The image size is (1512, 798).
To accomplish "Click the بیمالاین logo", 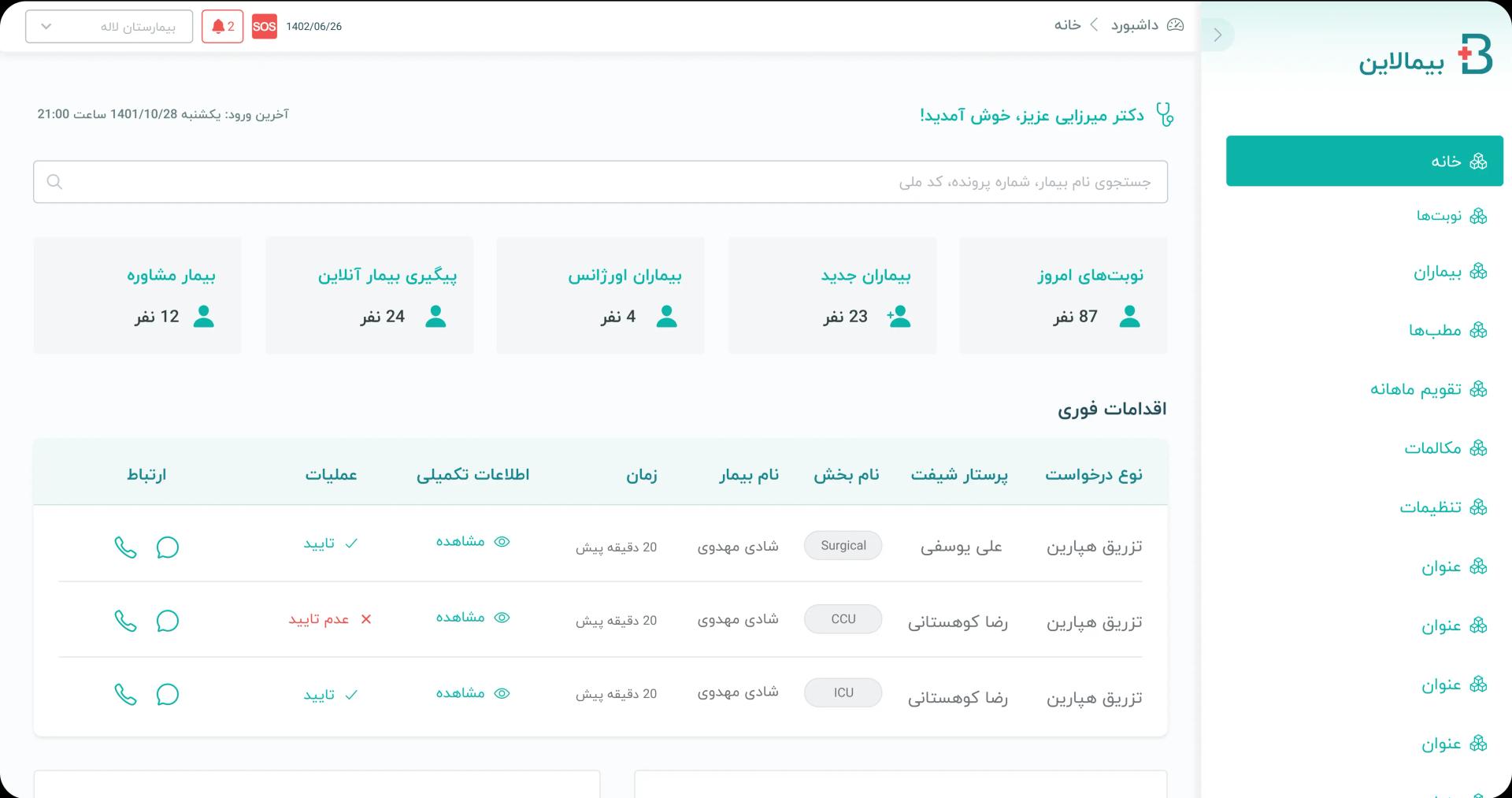I will pyautogui.click(x=1425, y=55).
